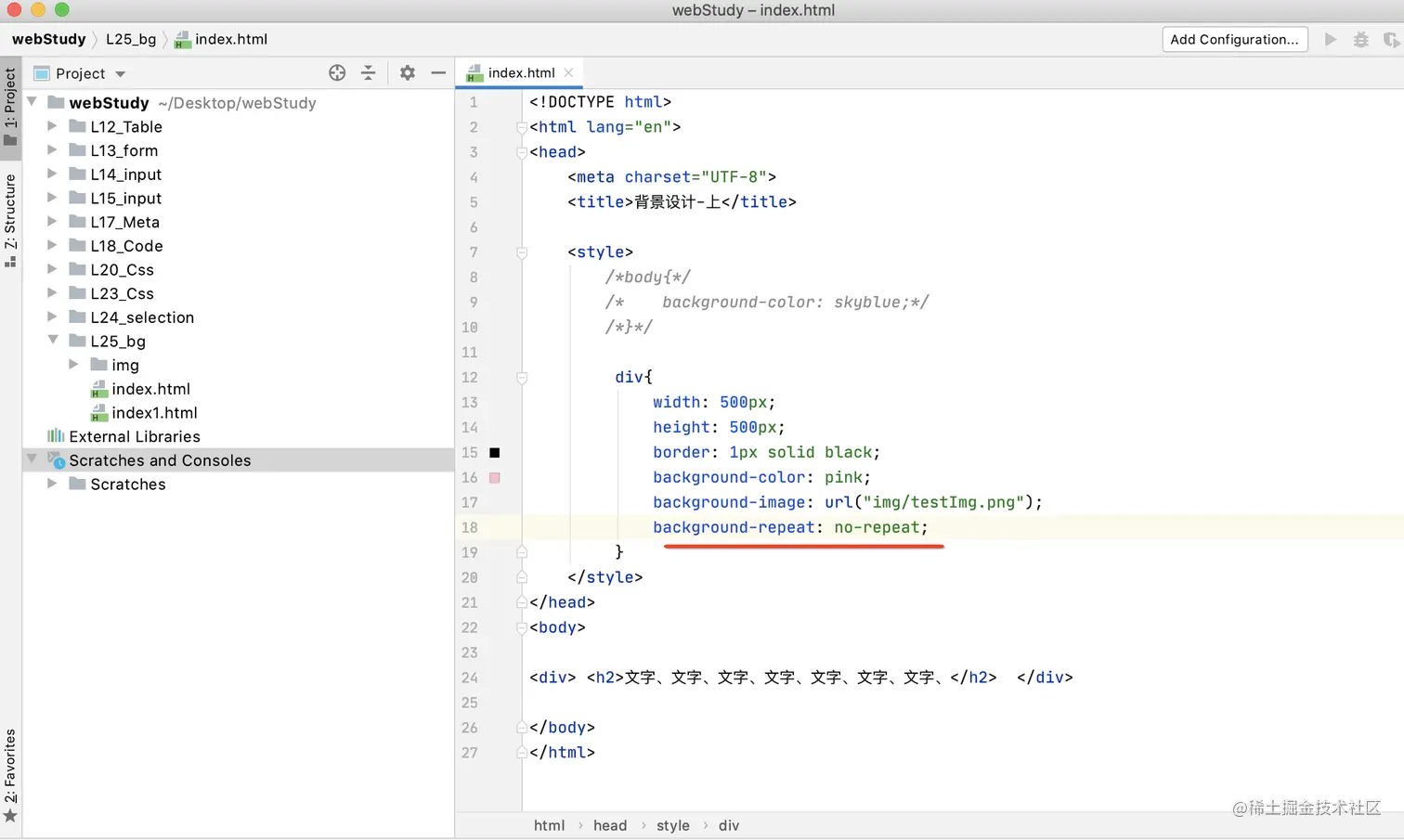Click the green-gray Run triangle icon

[1331, 39]
